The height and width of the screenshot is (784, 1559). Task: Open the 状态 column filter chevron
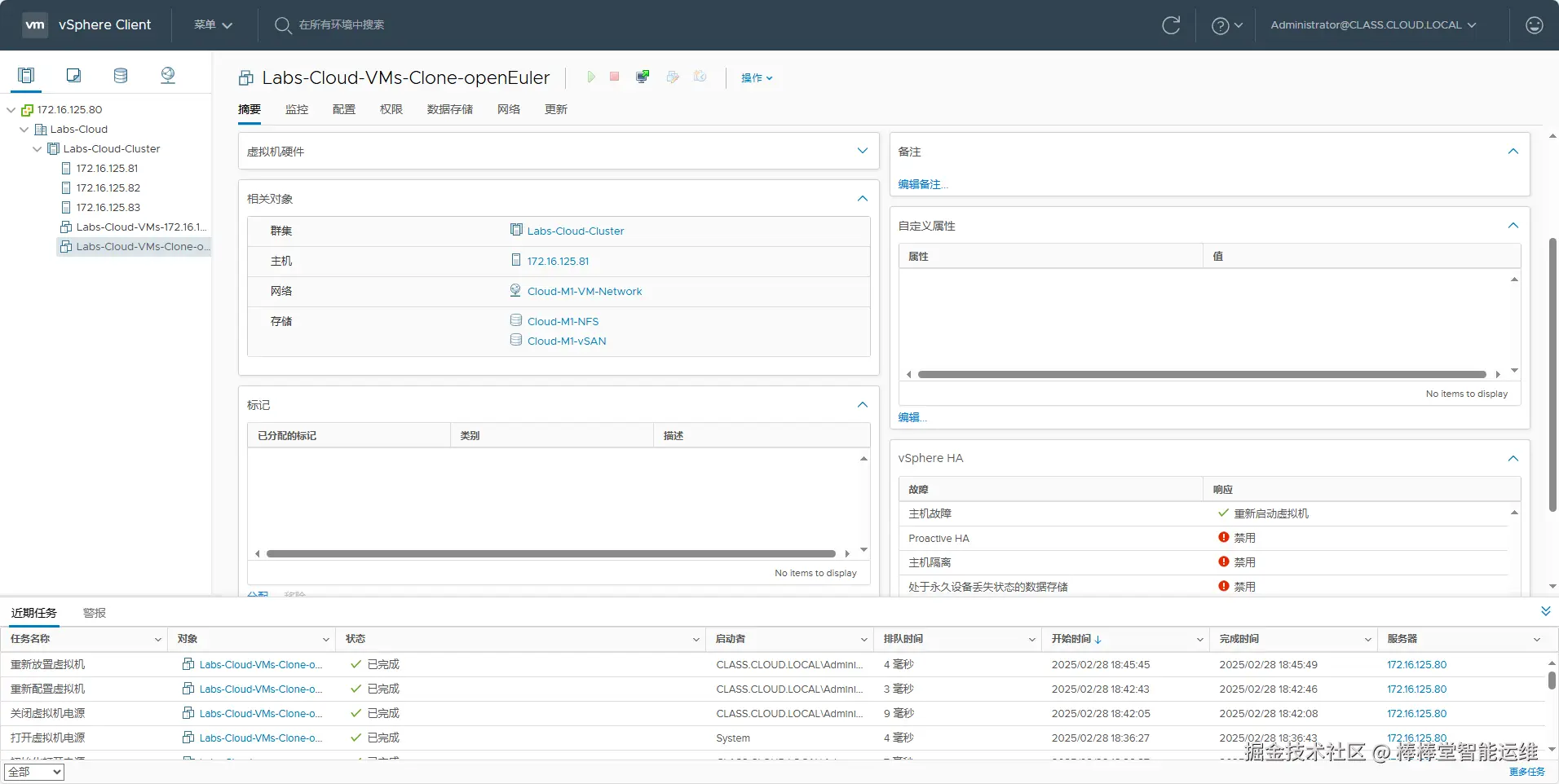click(696, 640)
